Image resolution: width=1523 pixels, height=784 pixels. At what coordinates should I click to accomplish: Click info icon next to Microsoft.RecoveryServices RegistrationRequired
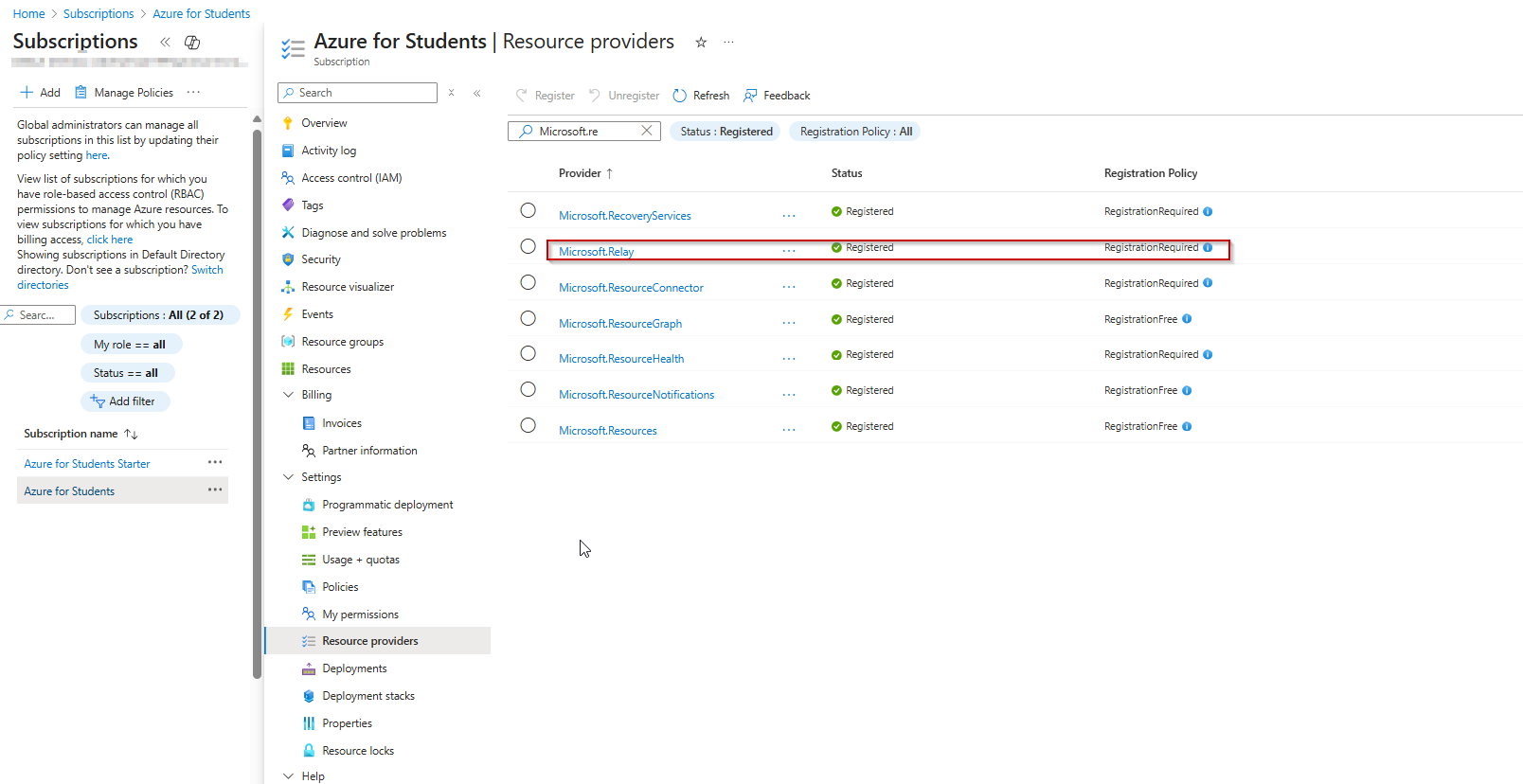coord(1208,211)
